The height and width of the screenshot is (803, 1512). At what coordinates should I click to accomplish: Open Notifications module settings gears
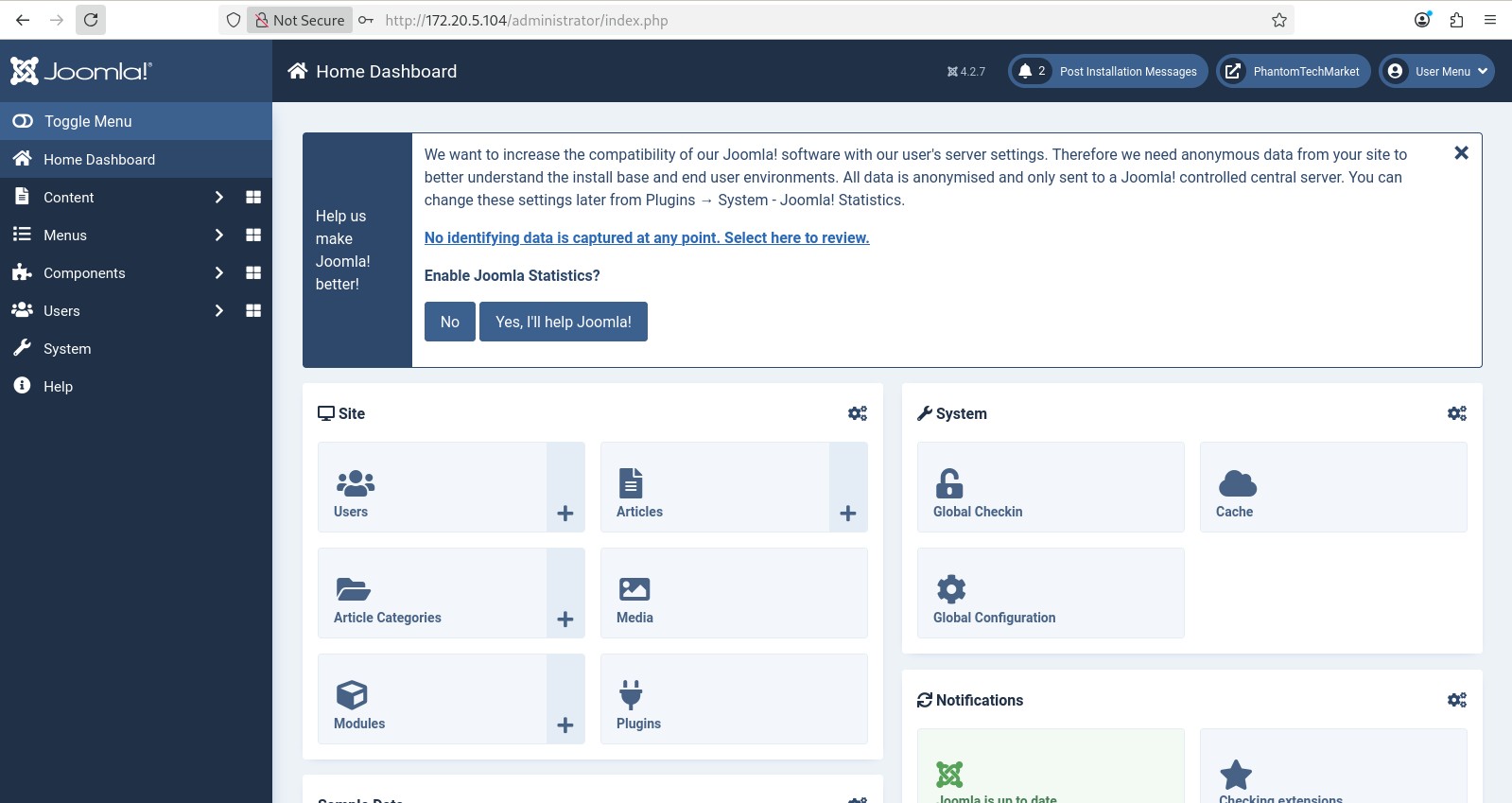(1457, 700)
